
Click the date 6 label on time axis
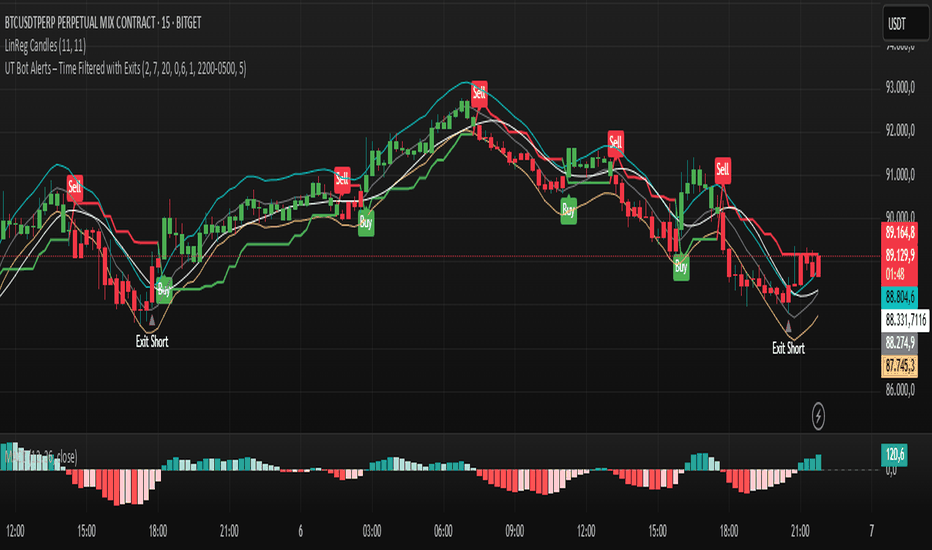[300, 530]
